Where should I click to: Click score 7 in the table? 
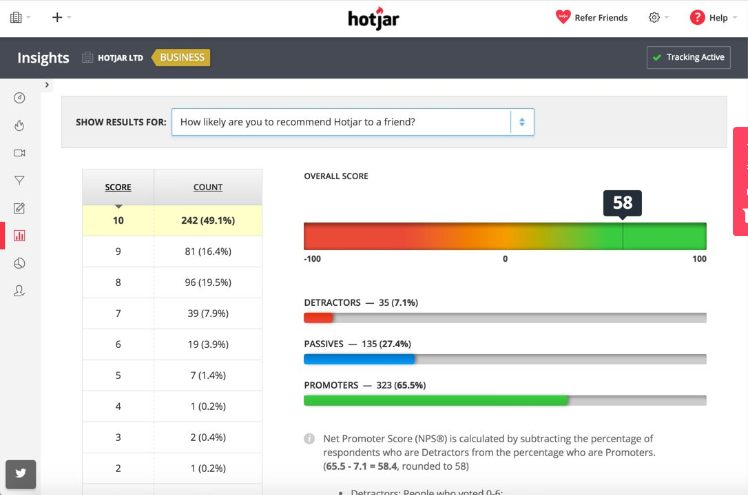[x=118, y=313]
